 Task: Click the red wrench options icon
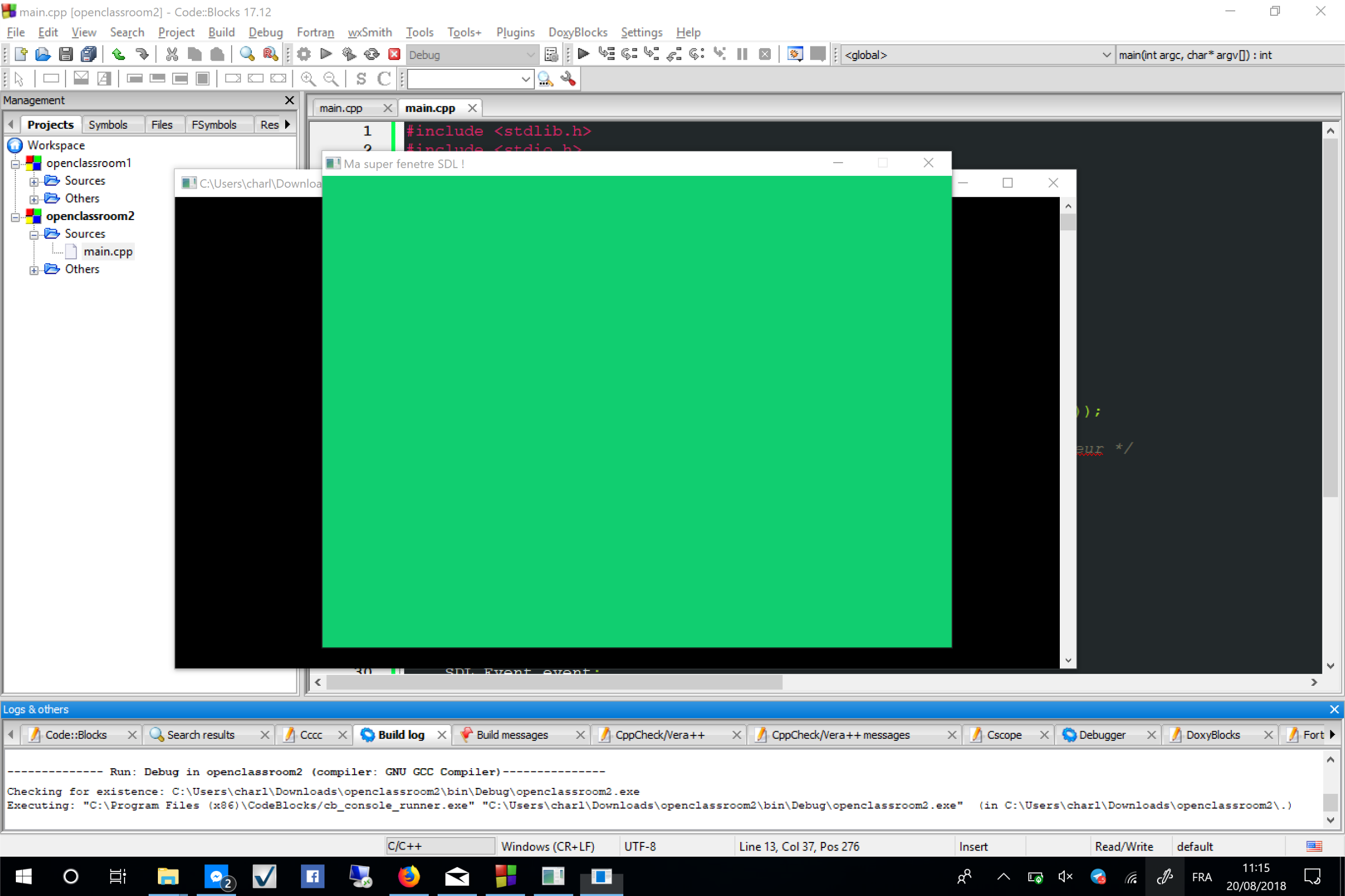[x=568, y=78]
